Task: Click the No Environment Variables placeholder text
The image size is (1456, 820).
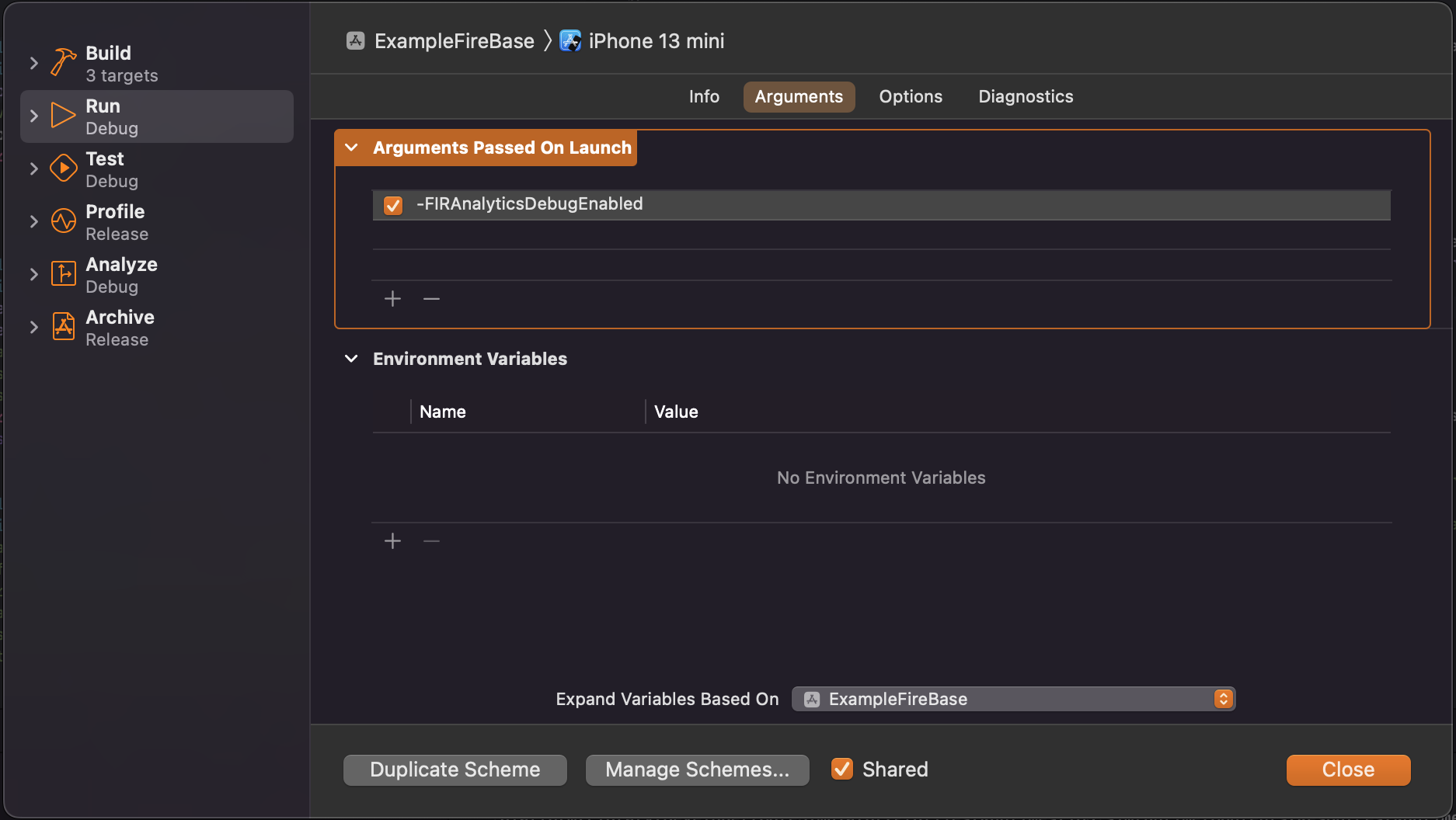Action: (881, 478)
